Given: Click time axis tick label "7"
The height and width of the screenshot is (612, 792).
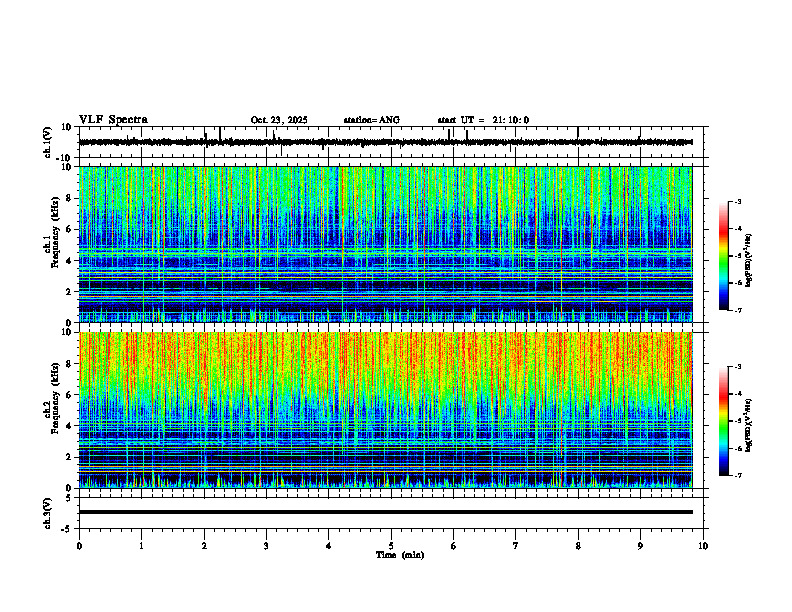Looking at the screenshot, I should [516, 546].
